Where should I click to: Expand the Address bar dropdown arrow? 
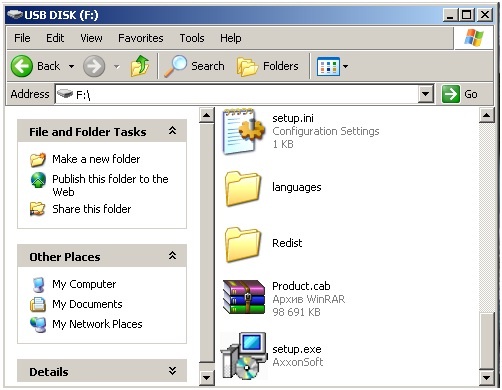click(x=426, y=94)
